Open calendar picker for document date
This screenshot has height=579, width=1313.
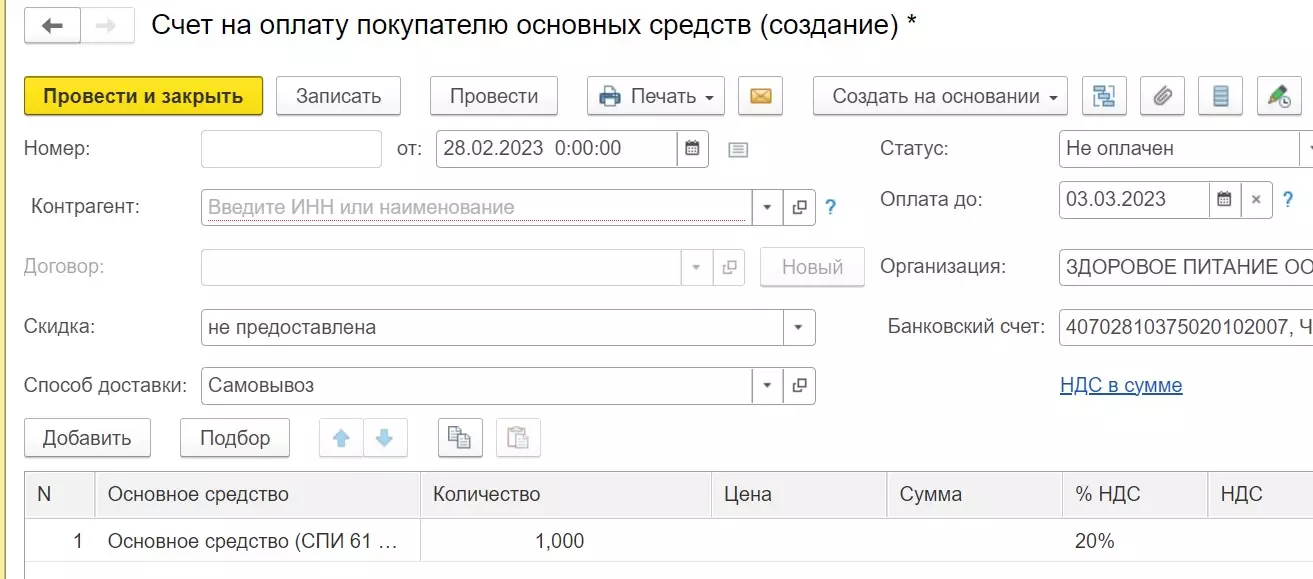[692, 149]
